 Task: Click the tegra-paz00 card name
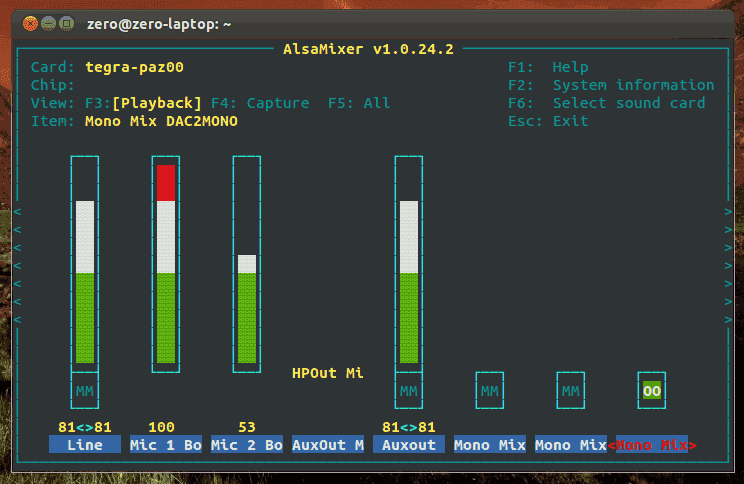tap(134, 67)
